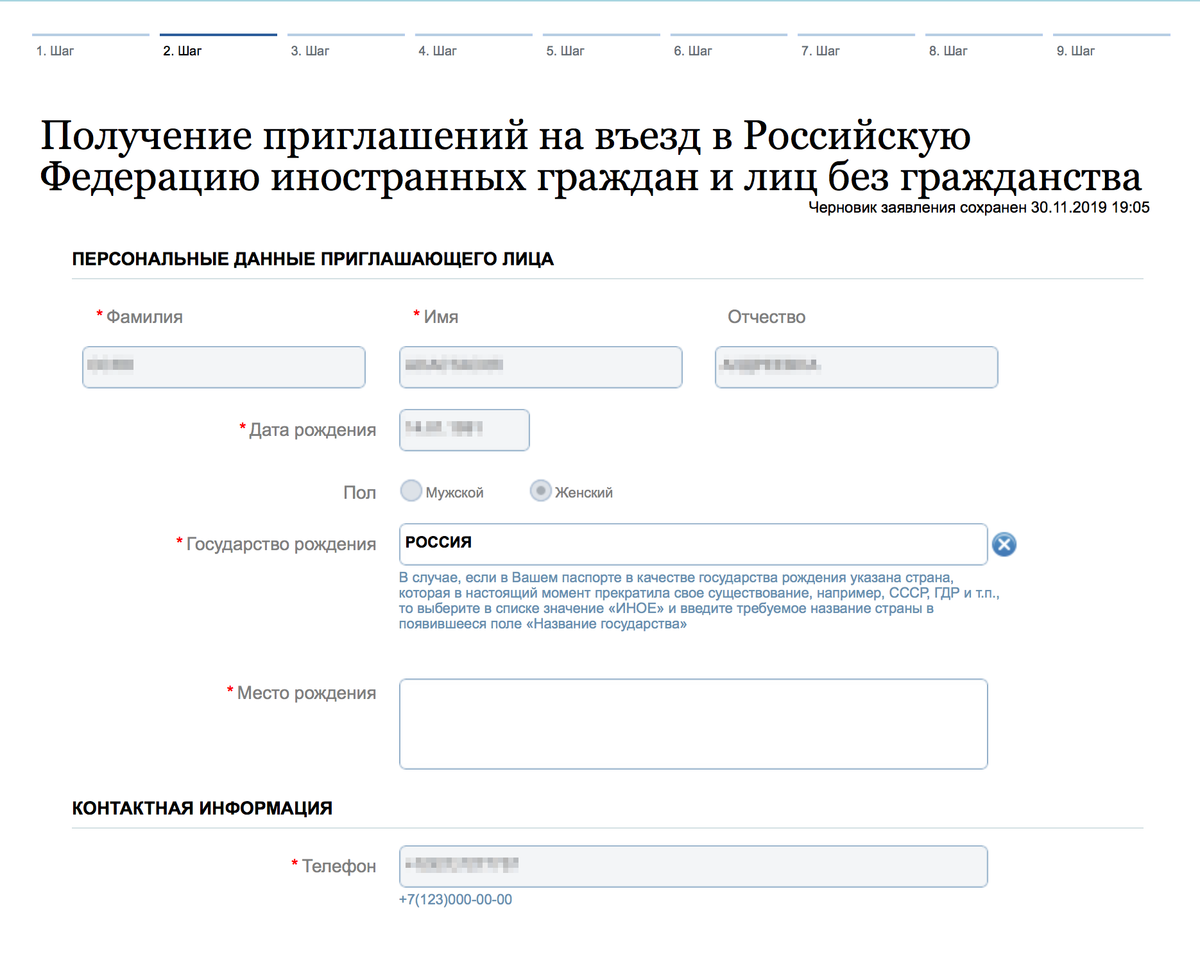This screenshot has height=954, width=1200.
Task: Click the +7(123)000-00-00 phone format hint
Action: coord(455,900)
